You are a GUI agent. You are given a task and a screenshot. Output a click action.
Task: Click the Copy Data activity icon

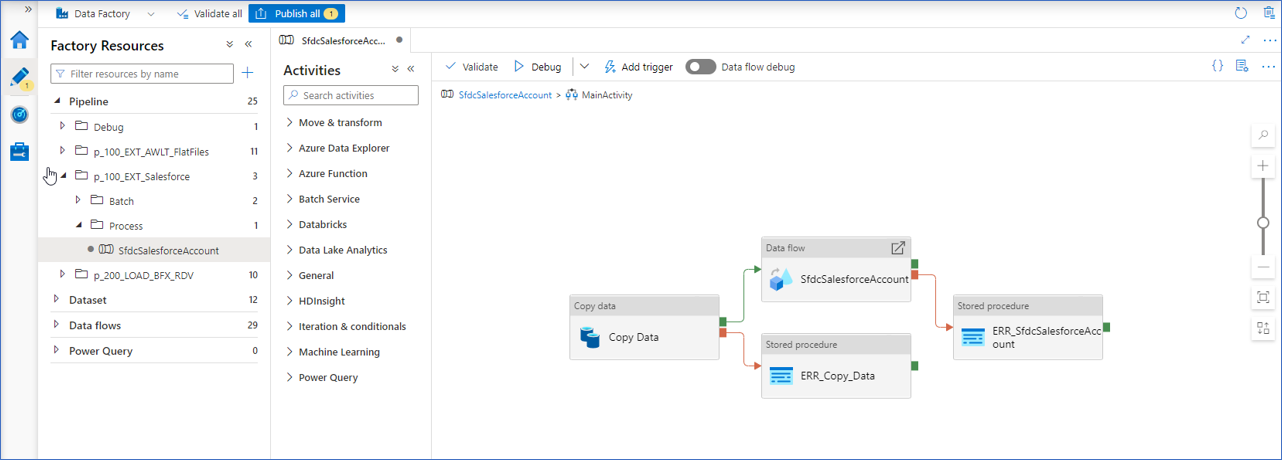click(x=590, y=338)
